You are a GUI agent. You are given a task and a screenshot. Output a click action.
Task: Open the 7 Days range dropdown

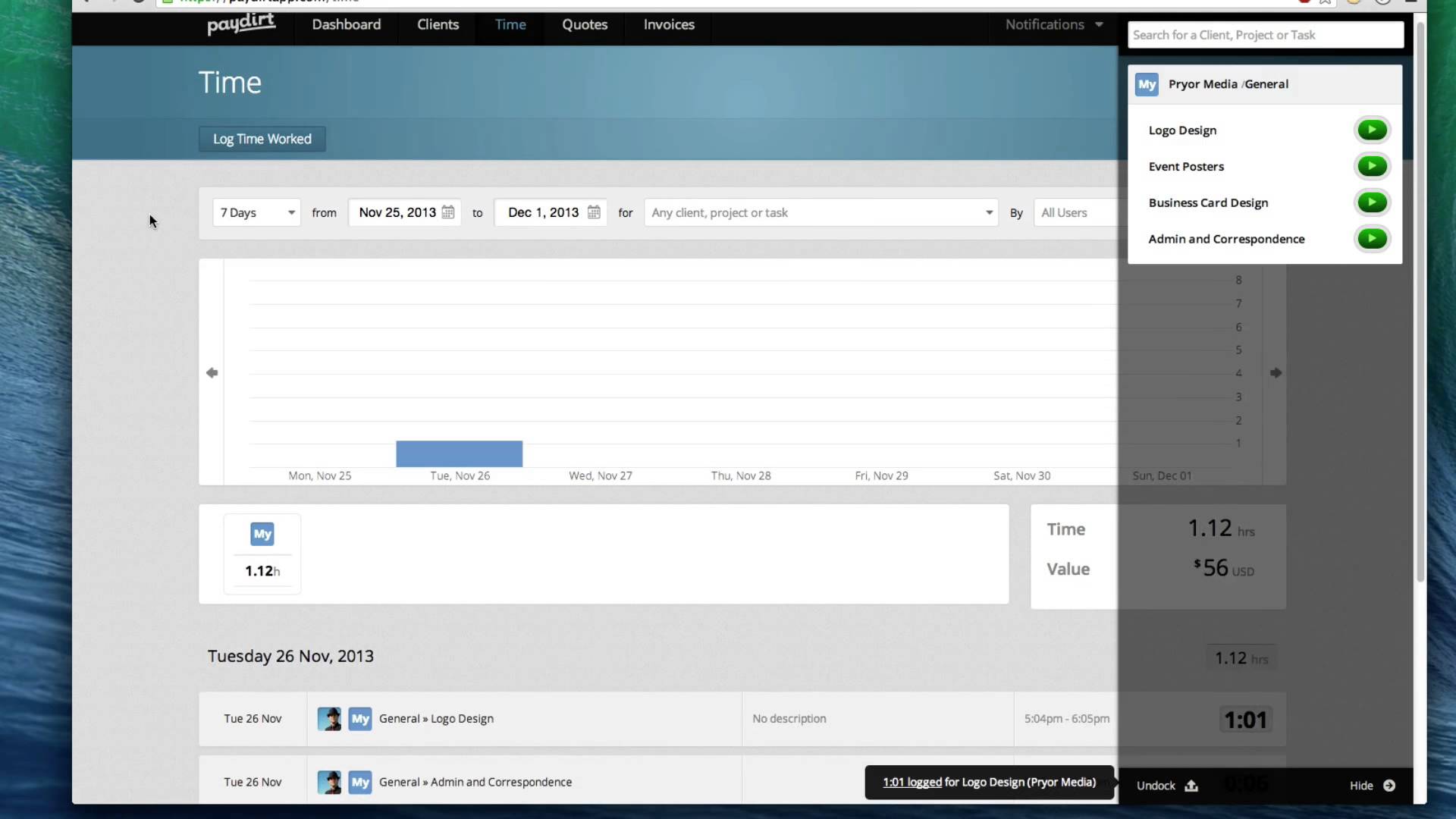(257, 212)
